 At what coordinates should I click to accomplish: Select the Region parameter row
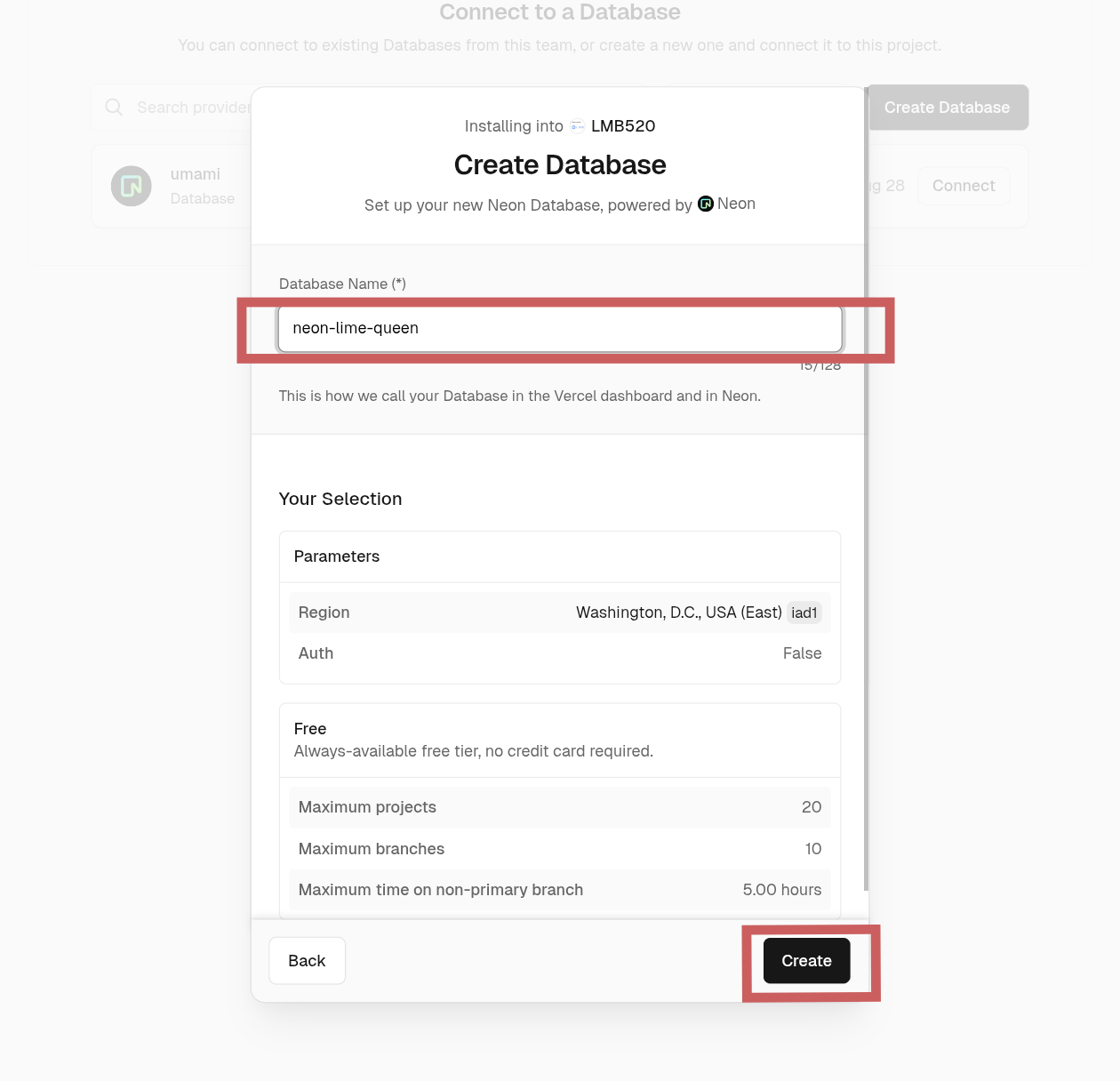click(560, 613)
